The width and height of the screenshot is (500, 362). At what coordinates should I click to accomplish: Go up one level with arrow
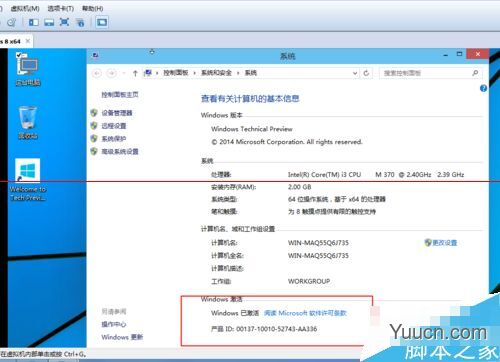pos(135,73)
